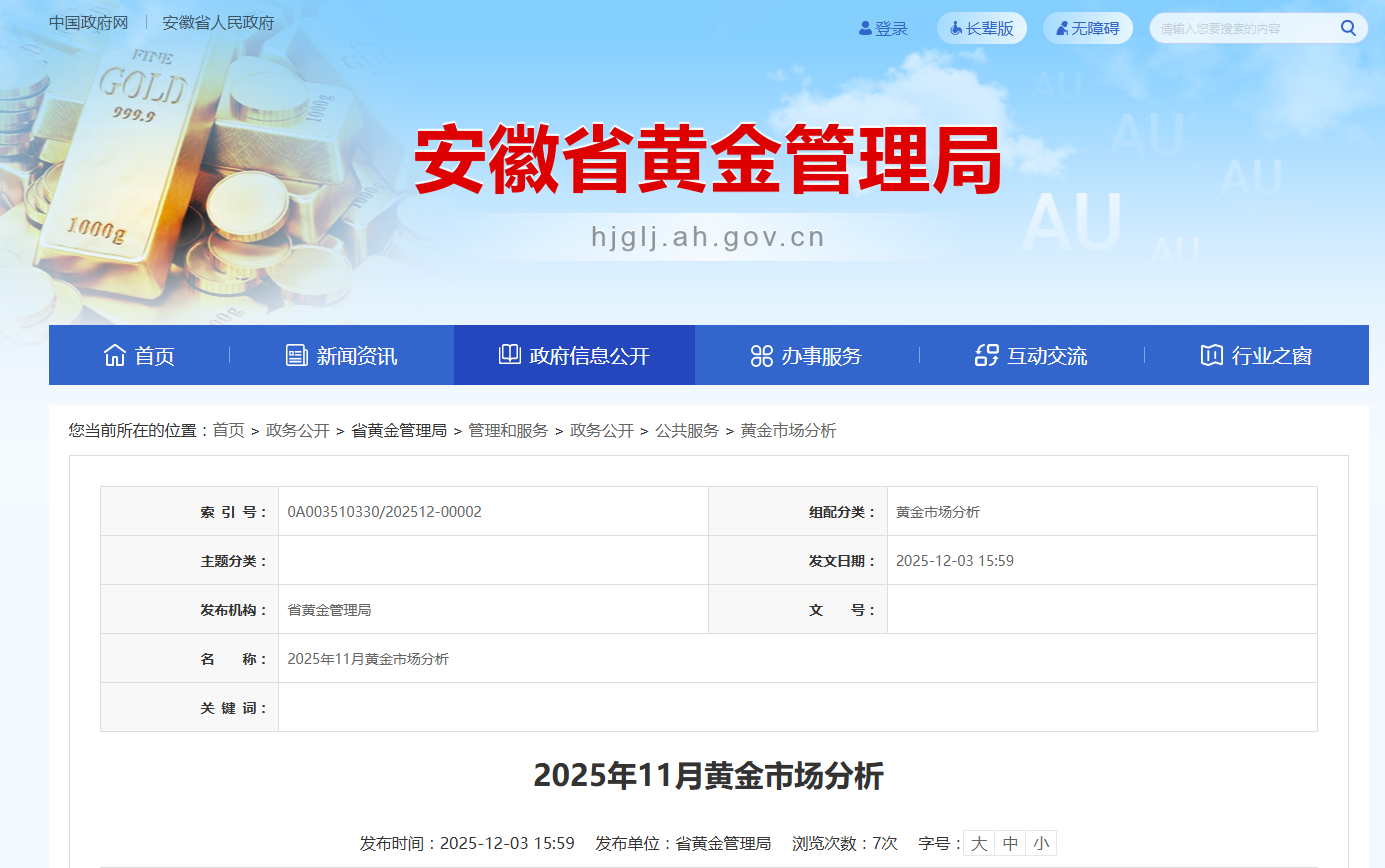Click the open-book icon on 行业之窗 tab
Viewport: 1385px width, 868px height.
point(1211,354)
